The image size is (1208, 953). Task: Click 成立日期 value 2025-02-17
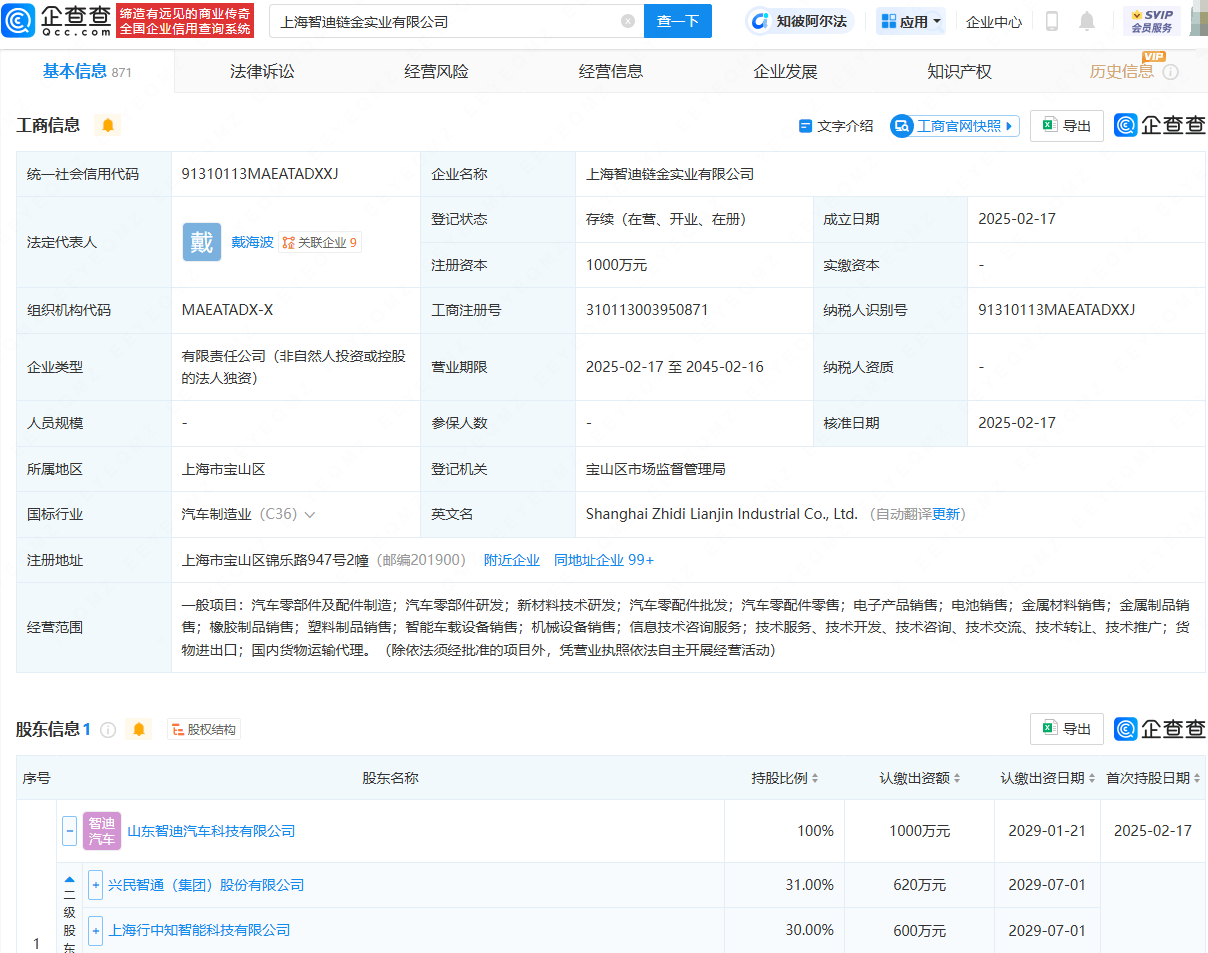tap(1017, 219)
